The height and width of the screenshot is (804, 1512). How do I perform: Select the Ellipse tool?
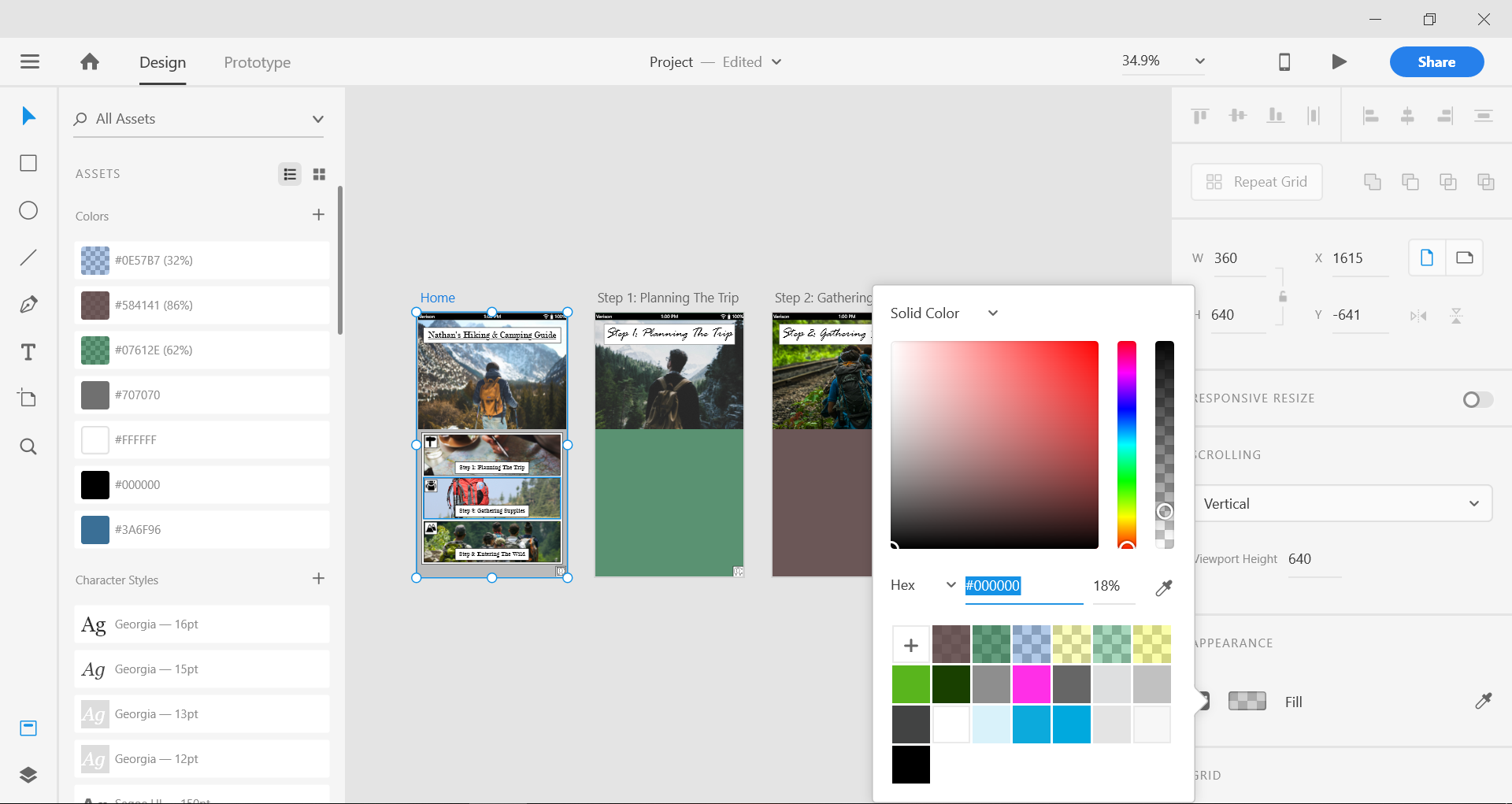(28, 210)
